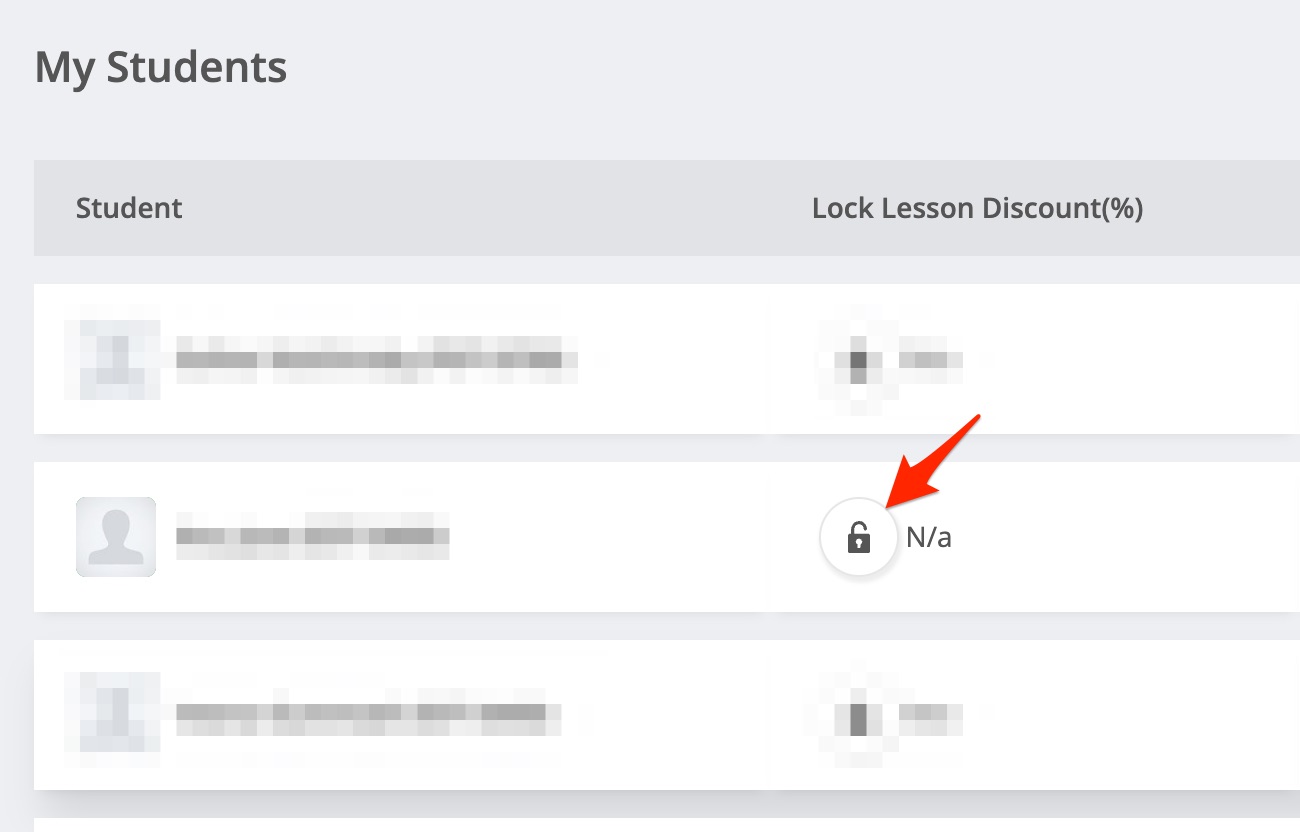
Task: Click empty header bar area between Student and Lock Lesson
Action: 500,208
